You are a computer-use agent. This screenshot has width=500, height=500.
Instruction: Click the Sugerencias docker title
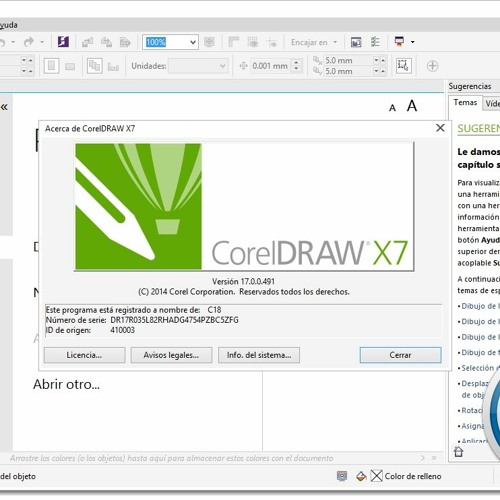[x=470, y=86]
